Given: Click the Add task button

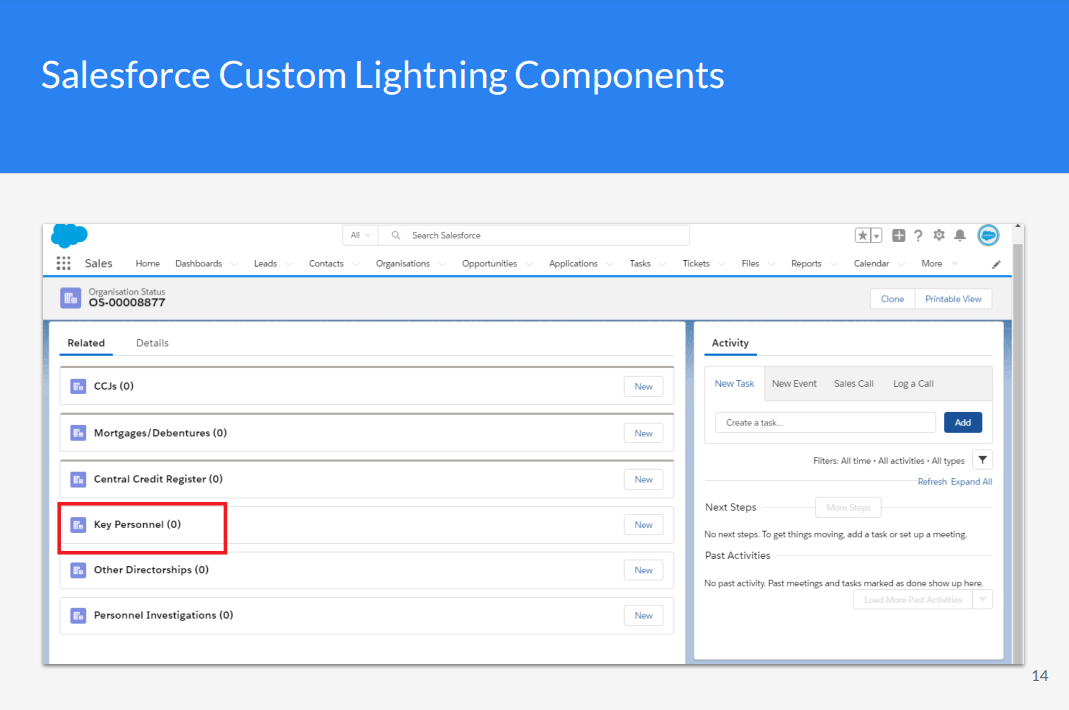Looking at the screenshot, I should pos(963,423).
